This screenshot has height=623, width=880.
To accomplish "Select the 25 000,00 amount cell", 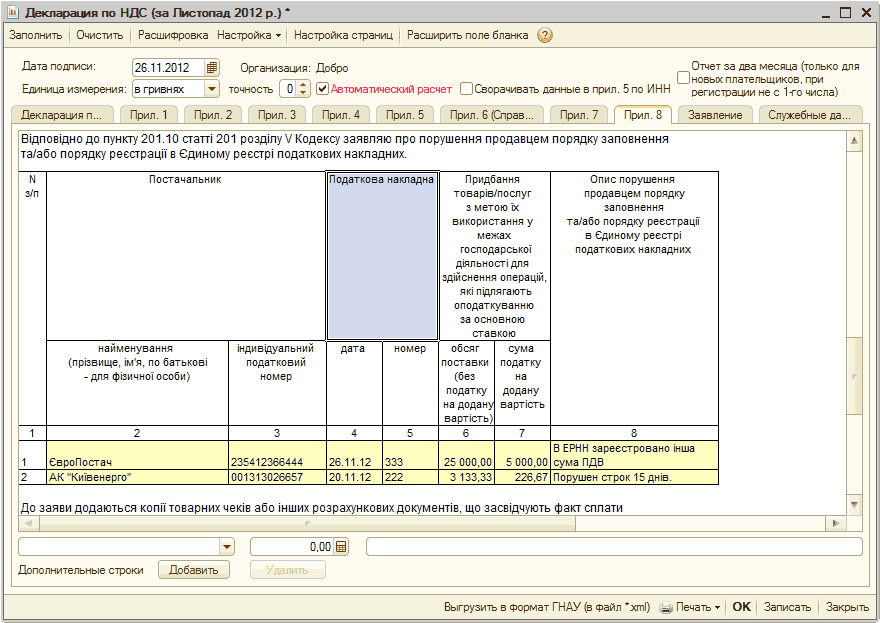I will pos(466,455).
